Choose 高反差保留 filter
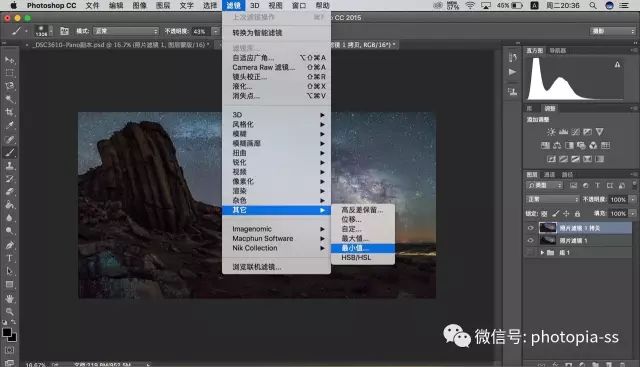Viewport: 640px width, 367px height. [x=362, y=210]
